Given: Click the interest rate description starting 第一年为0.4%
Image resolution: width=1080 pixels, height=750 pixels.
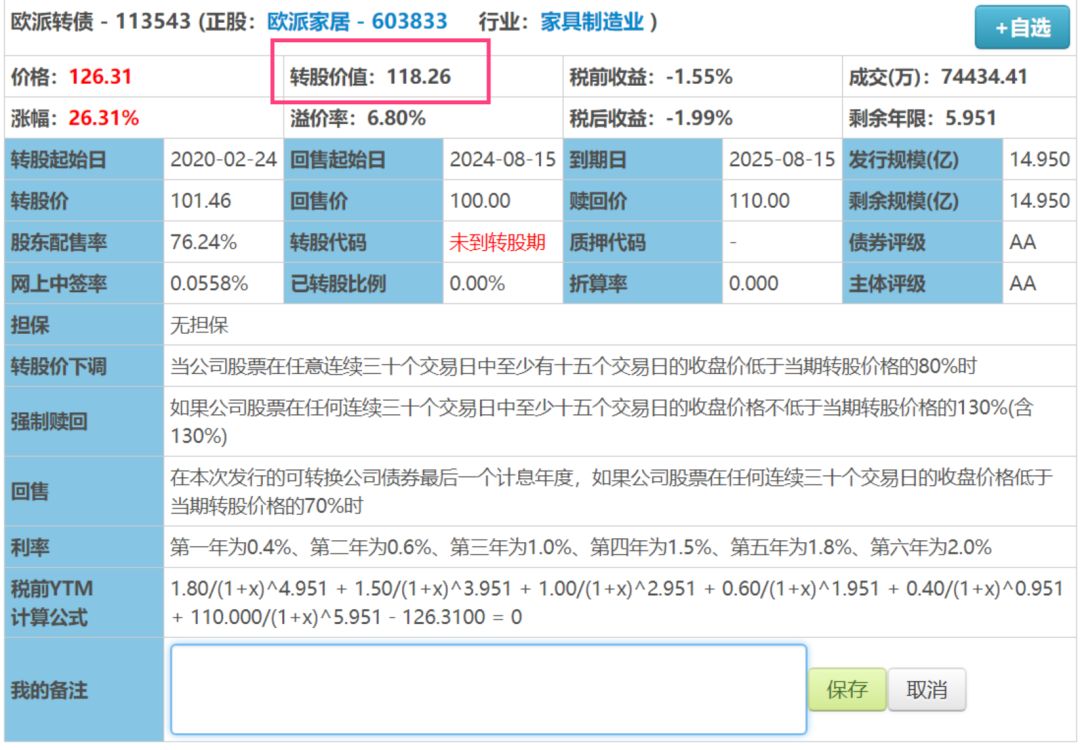Looking at the screenshot, I should pyautogui.click(x=581, y=547).
